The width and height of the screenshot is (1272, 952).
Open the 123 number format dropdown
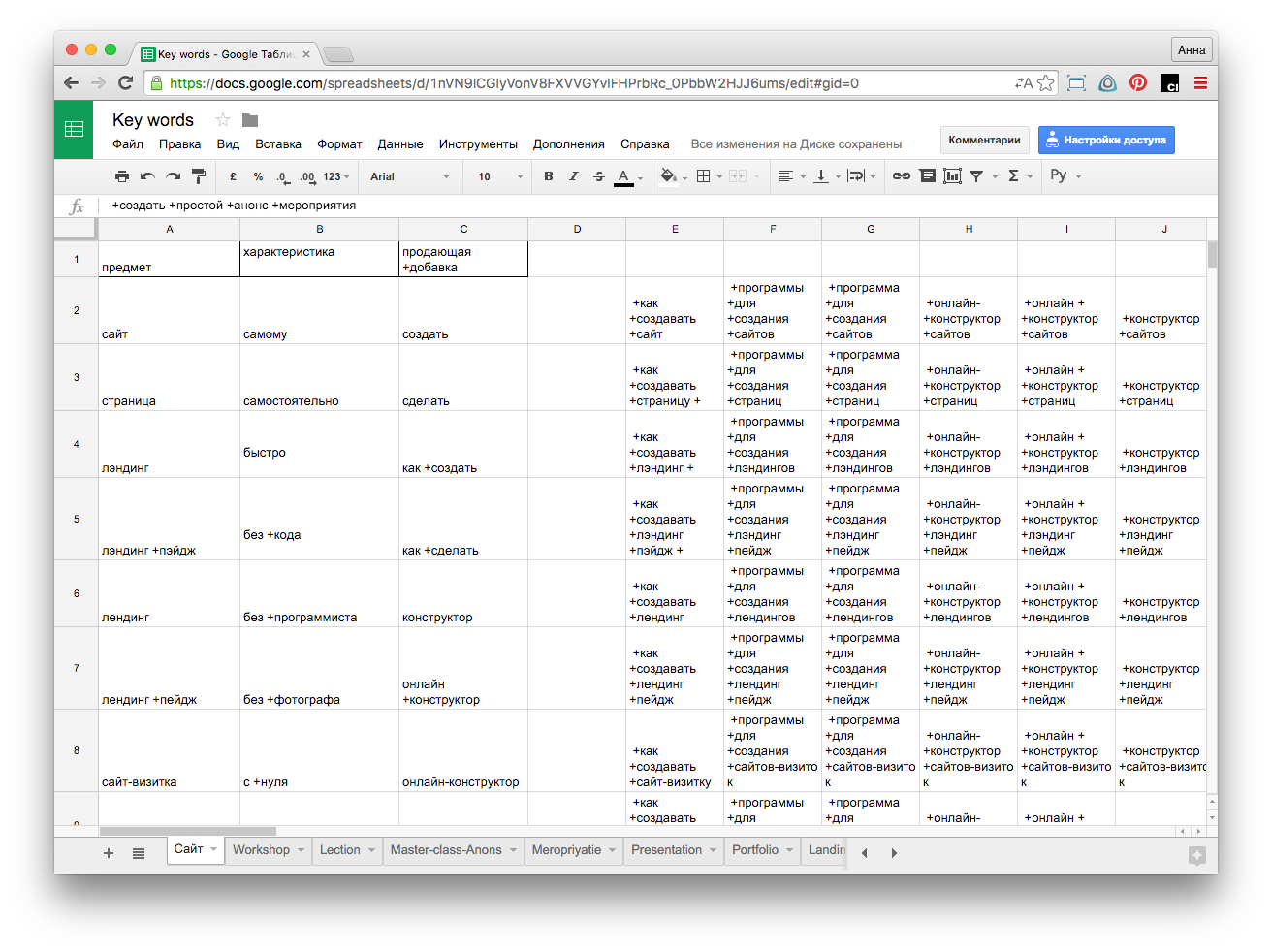pos(335,176)
